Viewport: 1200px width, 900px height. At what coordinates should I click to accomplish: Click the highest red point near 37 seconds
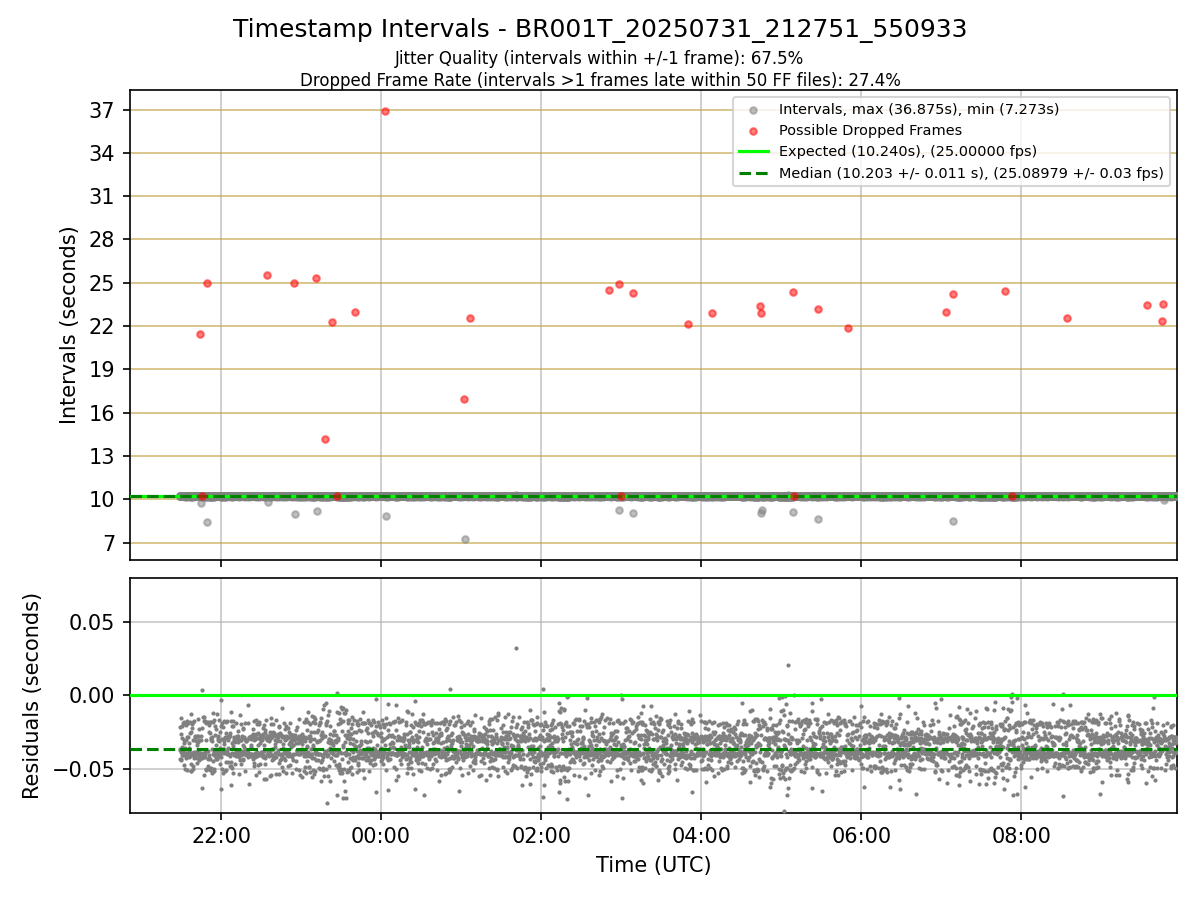coord(385,111)
